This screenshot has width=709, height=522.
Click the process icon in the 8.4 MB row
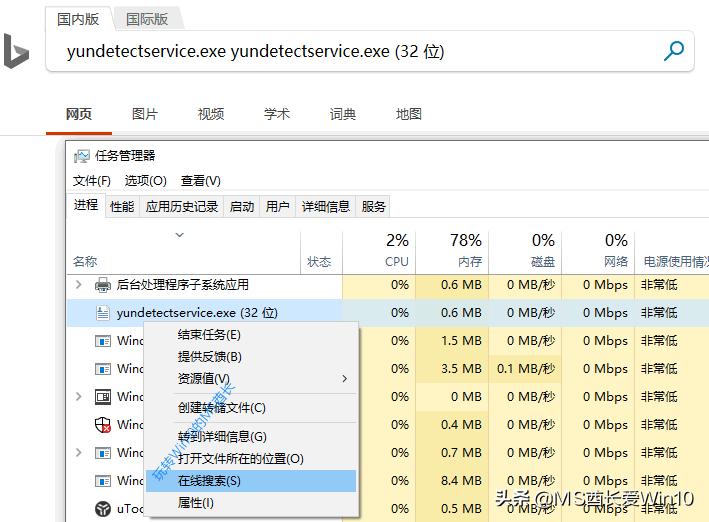click(x=103, y=481)
